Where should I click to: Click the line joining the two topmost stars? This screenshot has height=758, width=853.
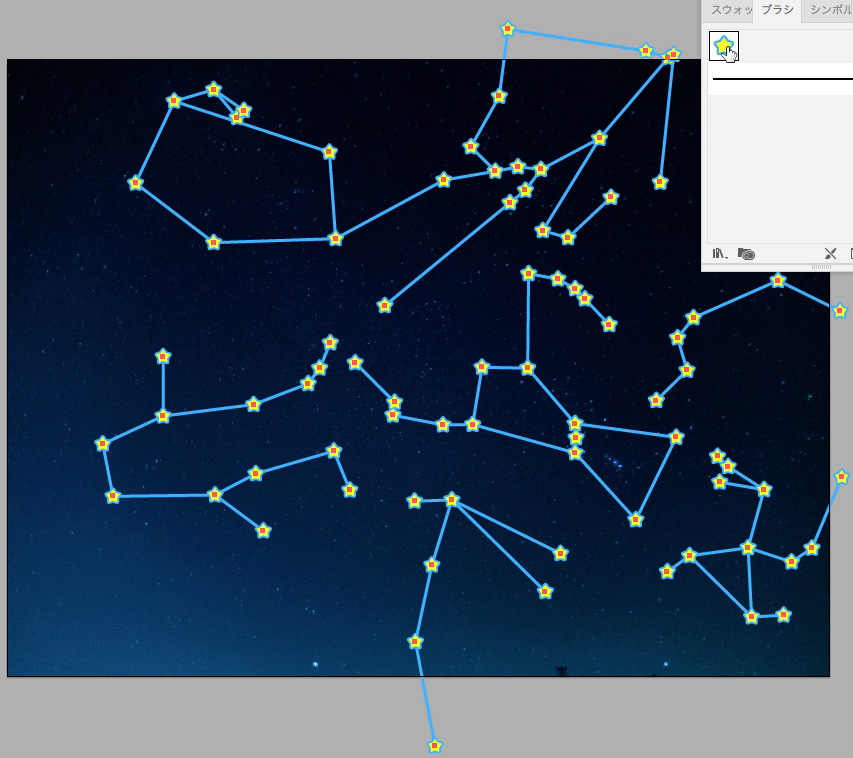click(x=577, y=40)
